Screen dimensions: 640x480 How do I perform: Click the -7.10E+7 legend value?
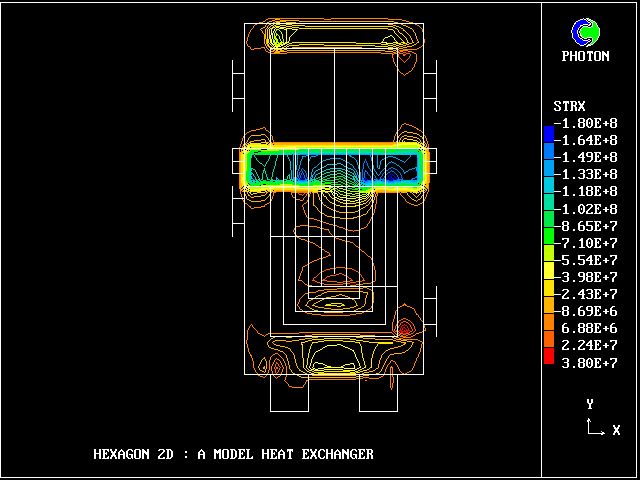coord(588,243)
